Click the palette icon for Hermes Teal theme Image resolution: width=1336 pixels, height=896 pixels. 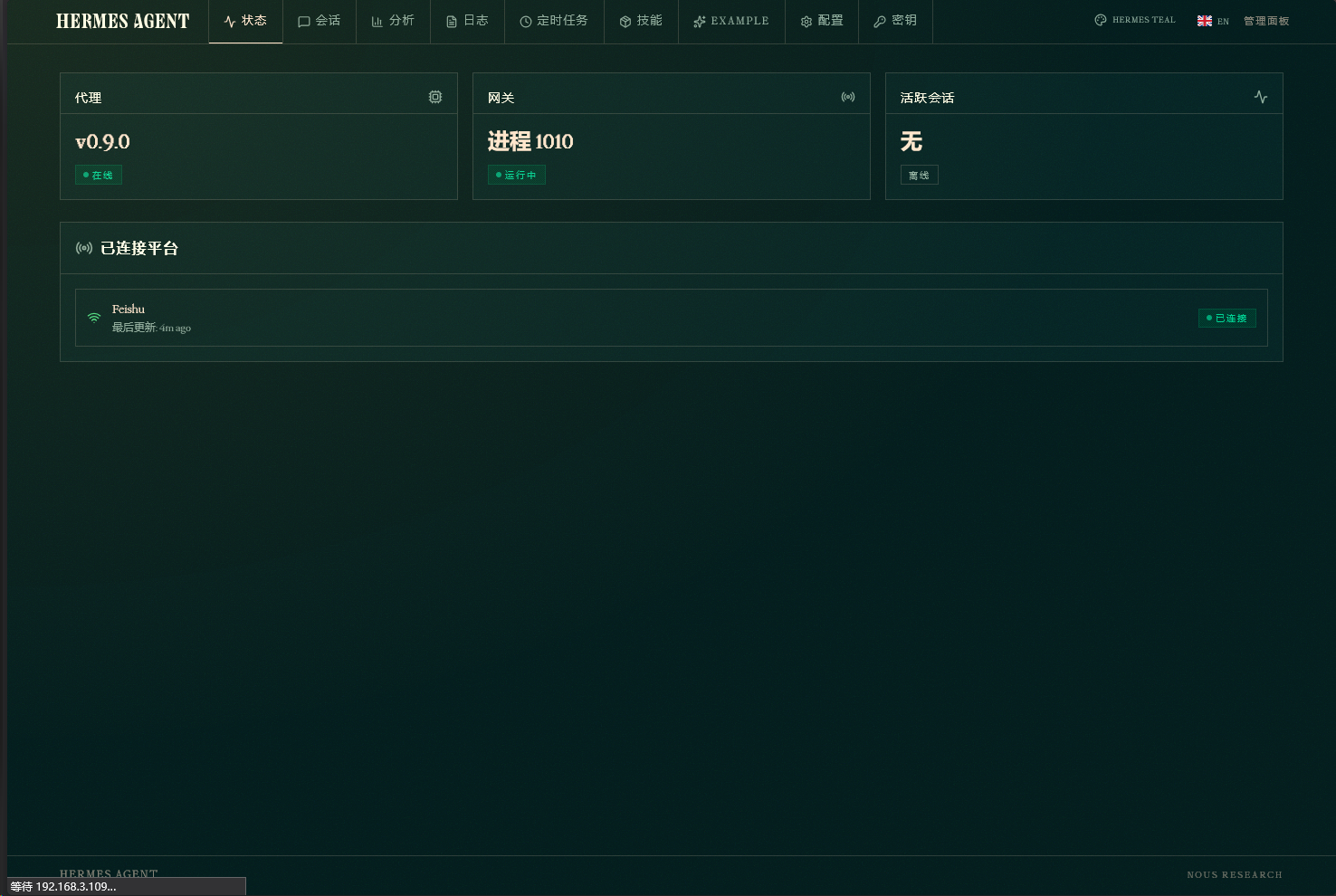coord(1101,20)
